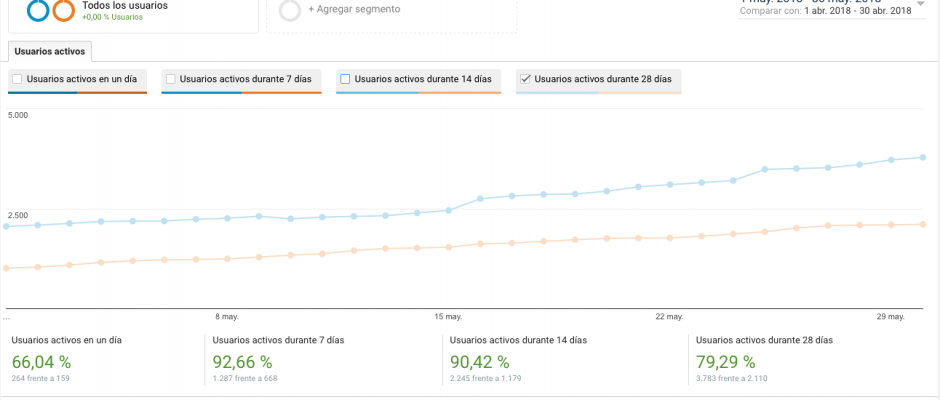Click the last blue data point on chart
This screenshot has height=400, width=940.
(x=923, y=158)
